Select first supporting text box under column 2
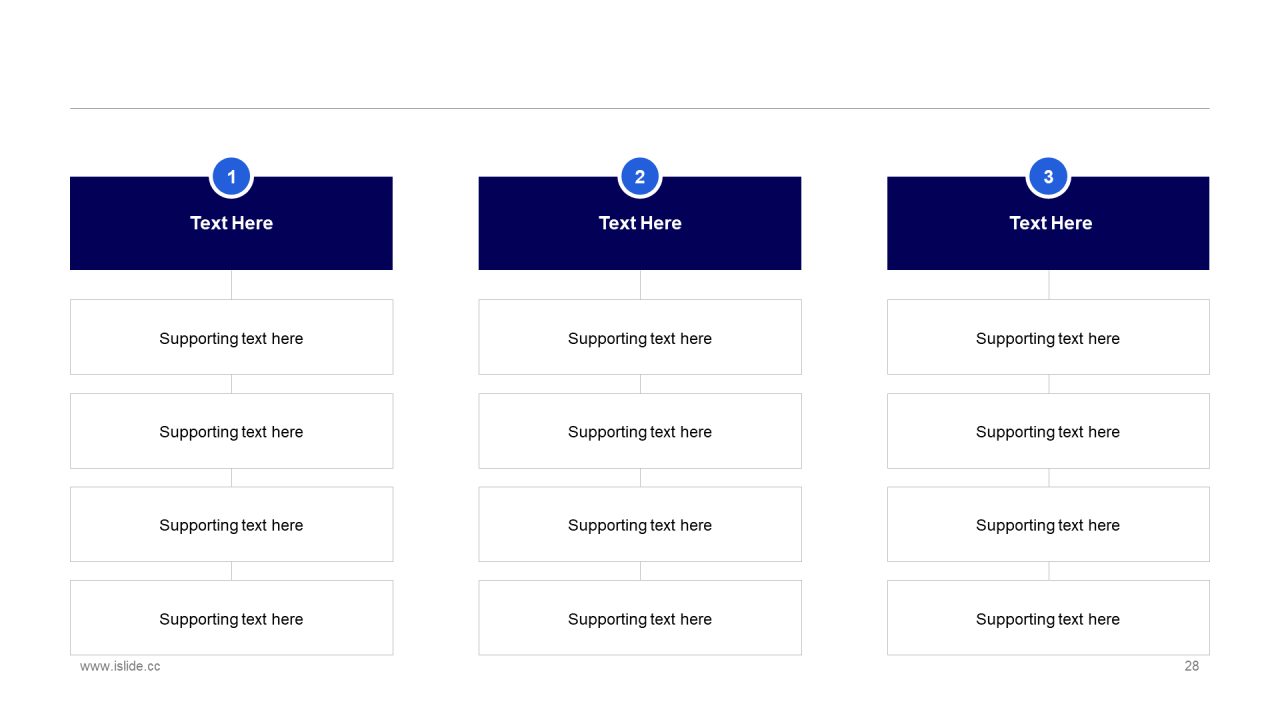The image size is (1280, 720). [640, 337]
